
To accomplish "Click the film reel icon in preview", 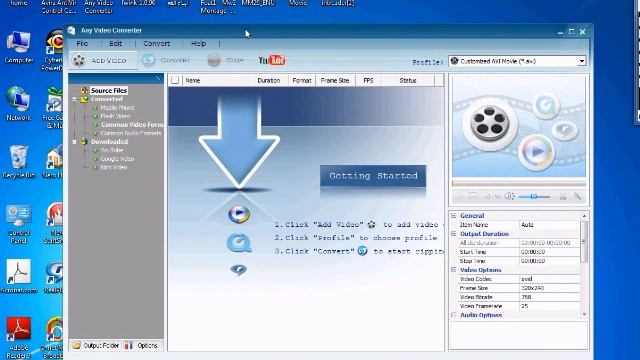I will 490,123.
